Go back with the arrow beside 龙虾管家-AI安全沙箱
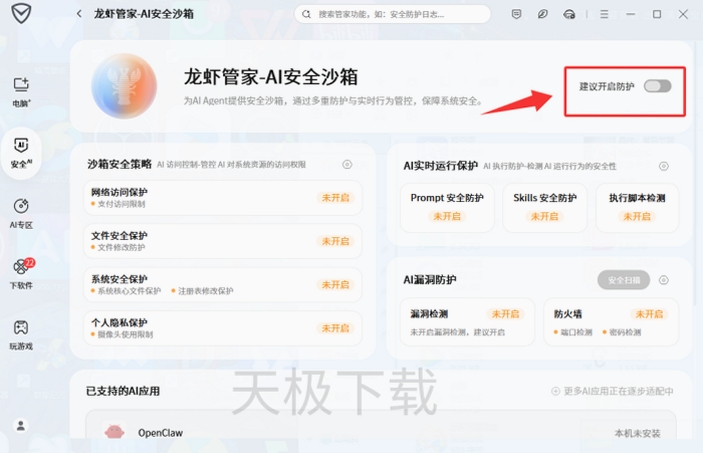This screenshot has width=703, height=453. 79,14
